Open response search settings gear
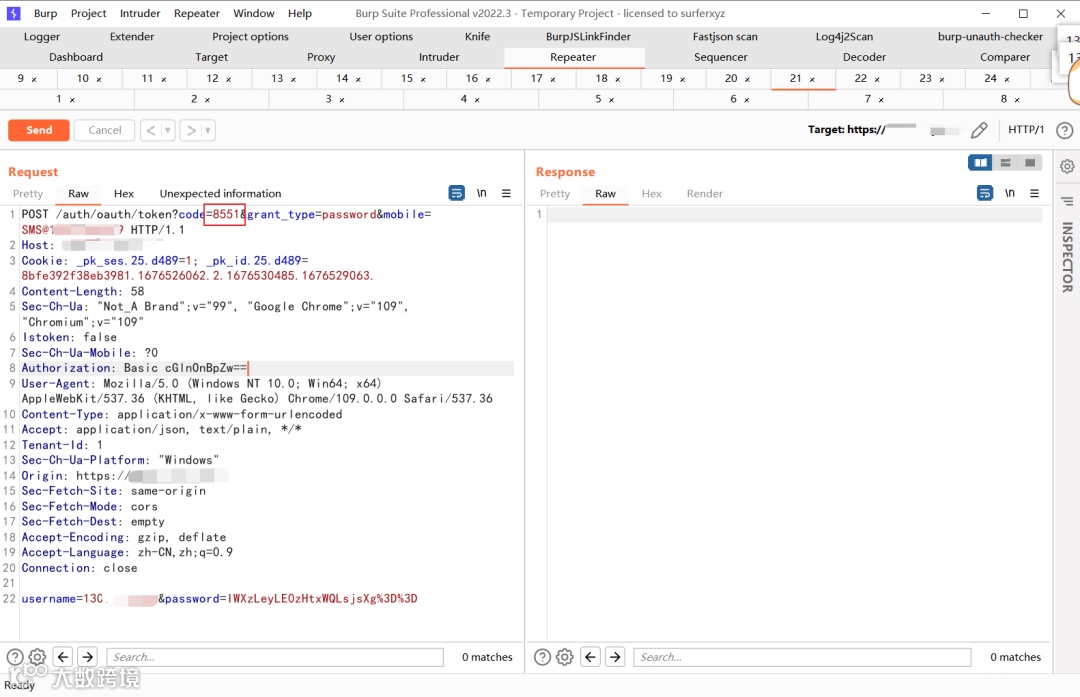The height and width of the screenshot is (697, 1080). [x=565, y=657]
